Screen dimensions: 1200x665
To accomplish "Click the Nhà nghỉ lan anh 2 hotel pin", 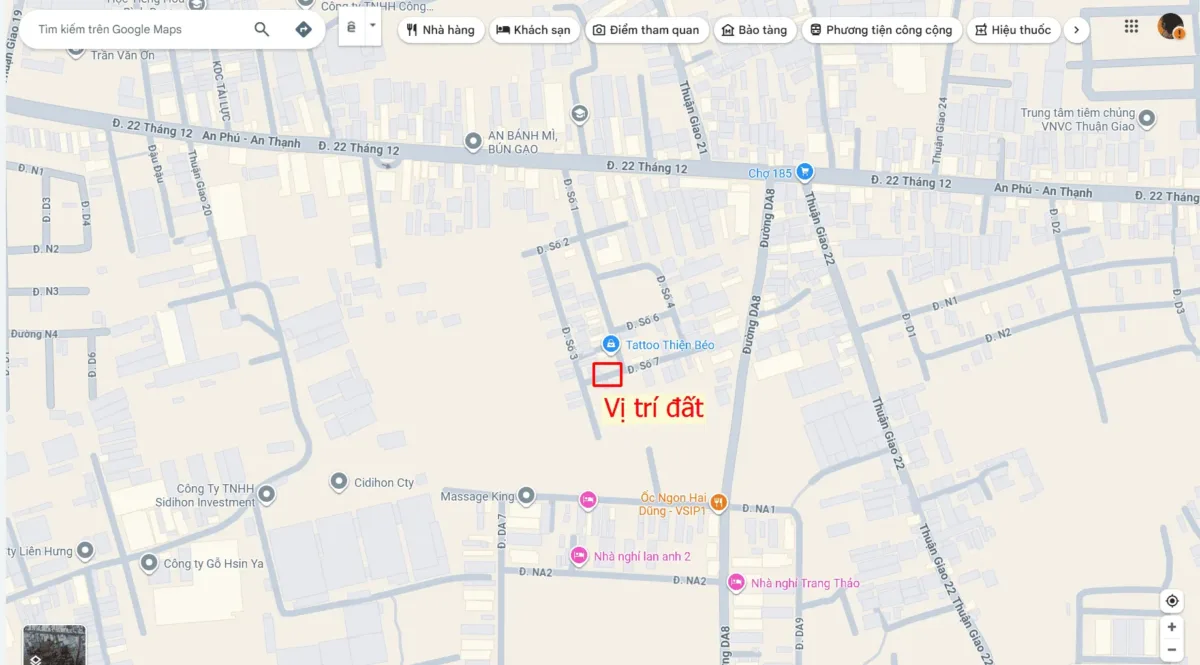I will (578, 555).
